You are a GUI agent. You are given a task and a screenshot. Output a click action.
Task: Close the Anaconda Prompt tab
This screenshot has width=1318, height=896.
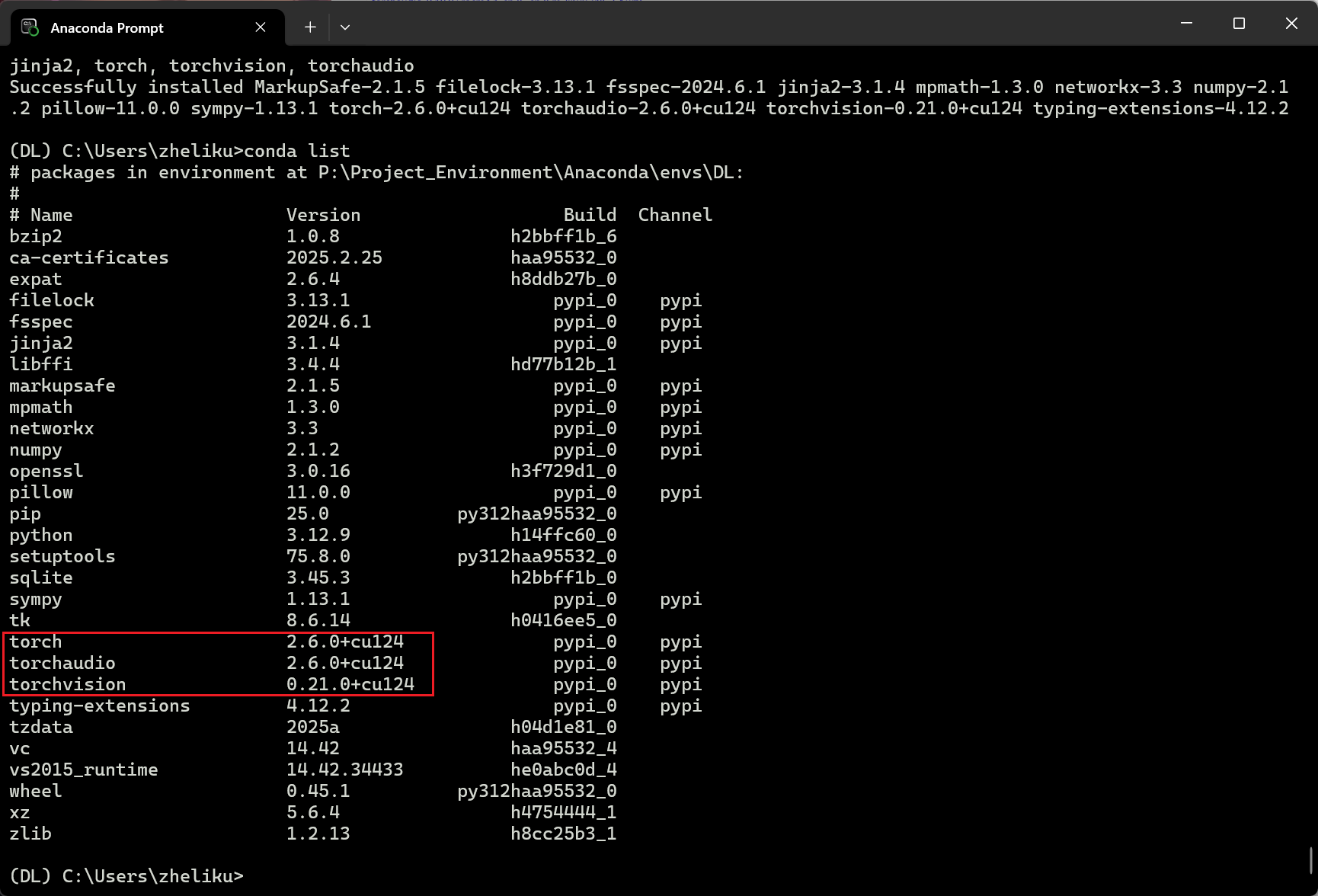[261, 27]
